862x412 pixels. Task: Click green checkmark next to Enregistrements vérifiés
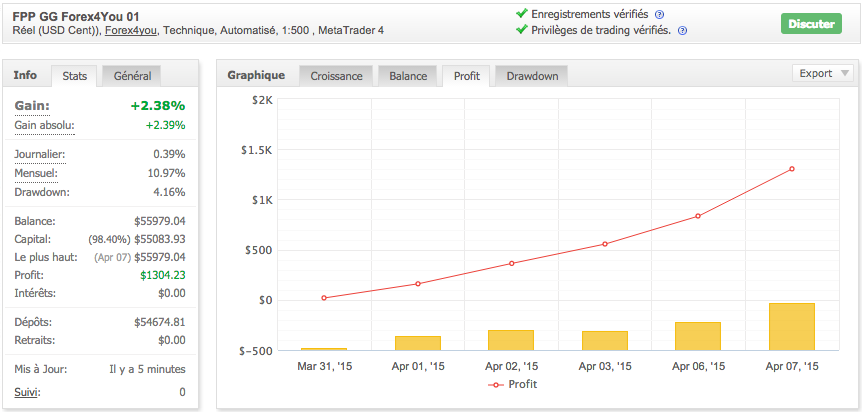pyautogui.click(x=521, y=14)
